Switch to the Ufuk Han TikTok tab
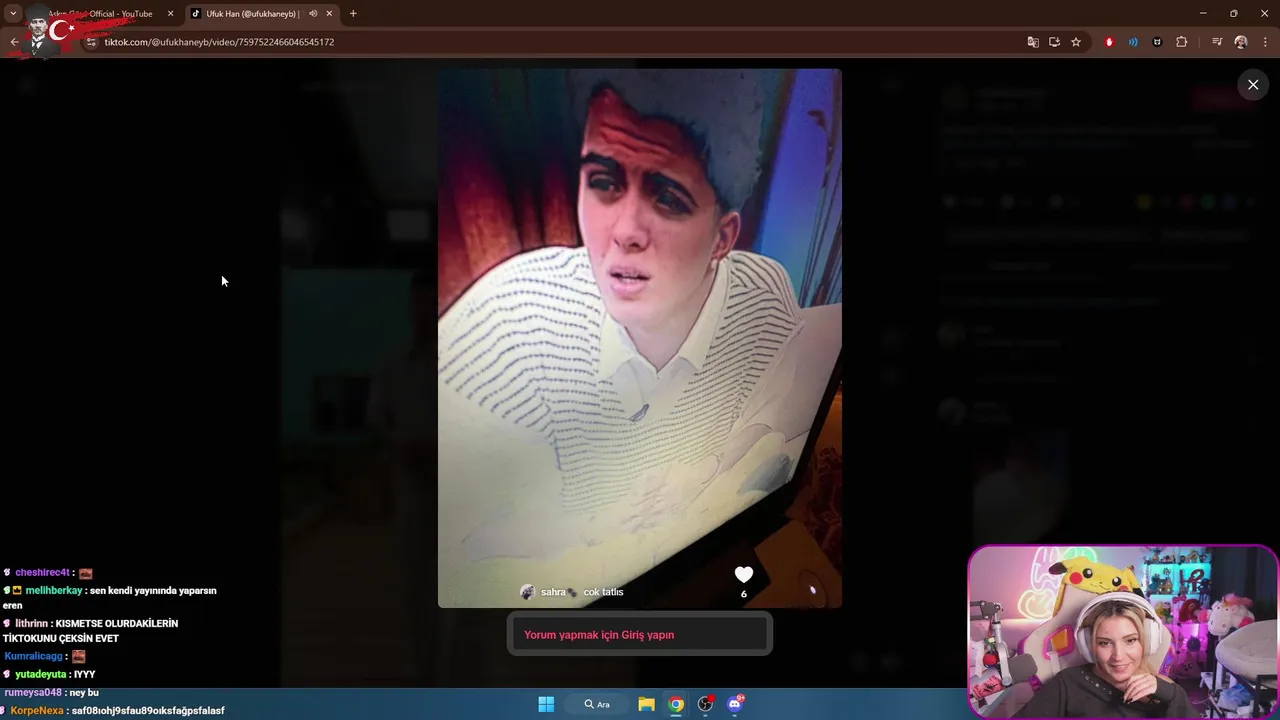Image resolution: width=1280 pixels, height=720 pixels. (262, 14)
